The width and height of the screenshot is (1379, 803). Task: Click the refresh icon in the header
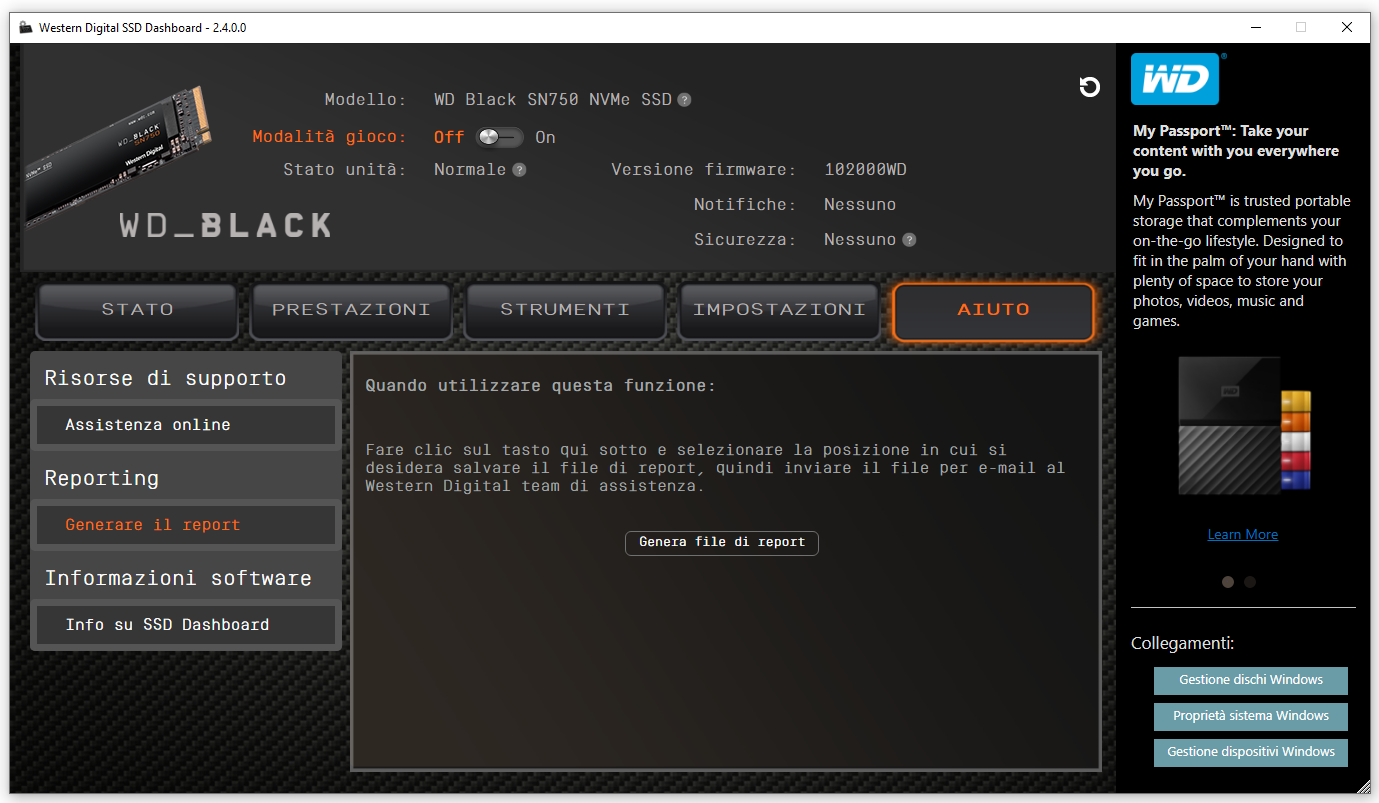[x=1090, y=87]
